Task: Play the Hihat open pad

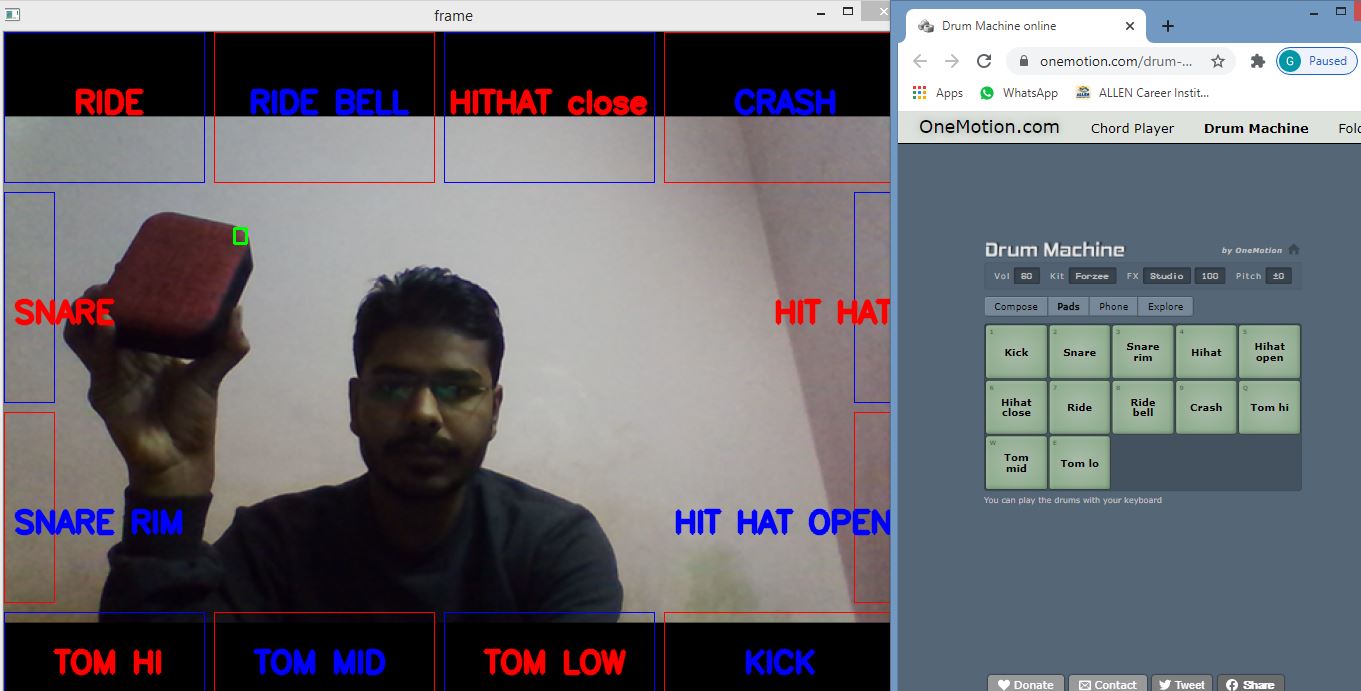Action: (1269, 351)
